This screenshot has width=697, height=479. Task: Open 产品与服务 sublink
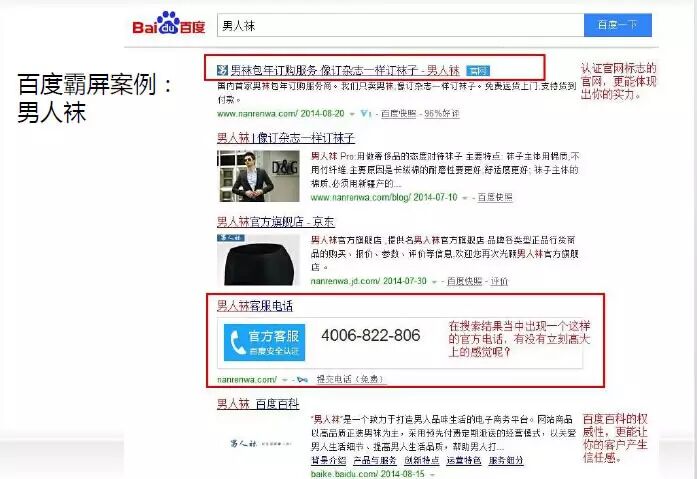point(375,460)
